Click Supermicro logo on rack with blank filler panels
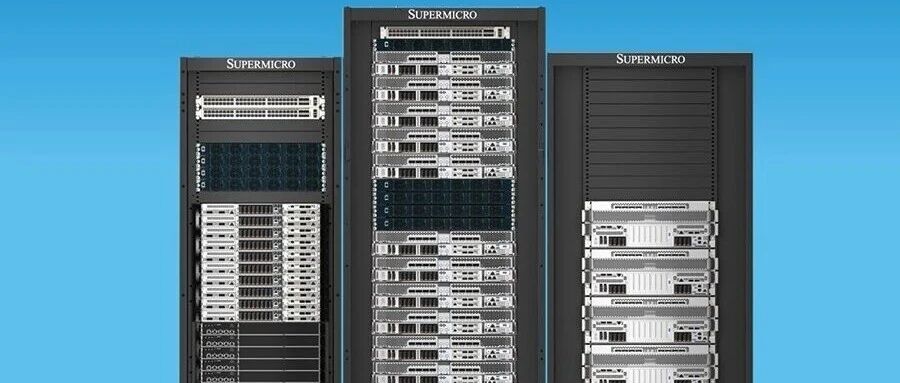Image resolution: width=900 pixels, height=383 pixels. pos(650,59)
